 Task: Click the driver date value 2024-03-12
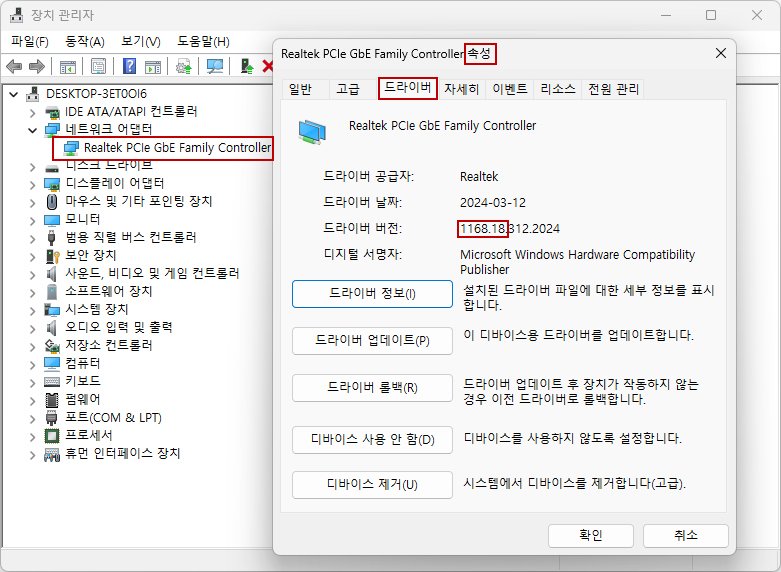pos(493,203)
